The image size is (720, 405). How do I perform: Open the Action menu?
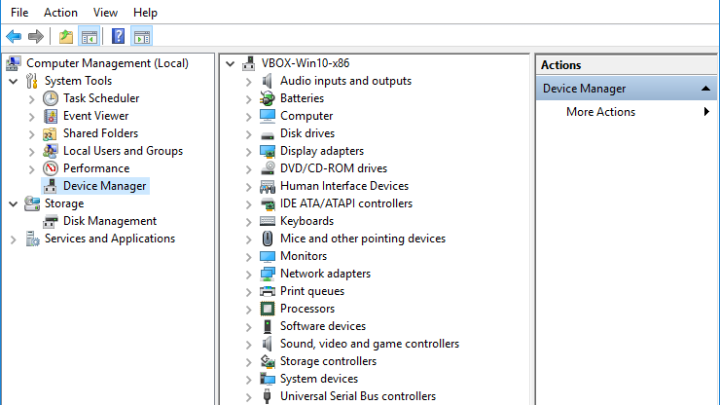[x=61, y=12]
